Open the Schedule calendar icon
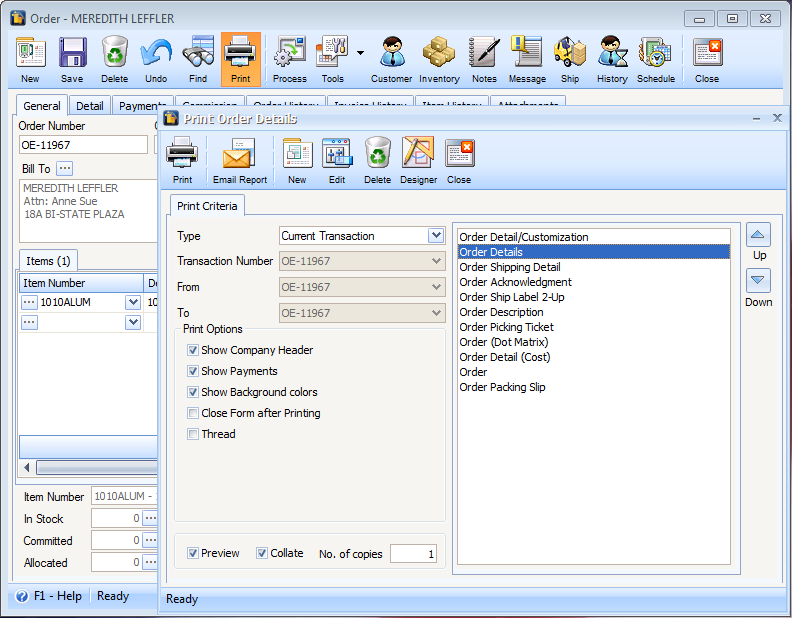Screen dimensions: 792x618 point(656,59)
